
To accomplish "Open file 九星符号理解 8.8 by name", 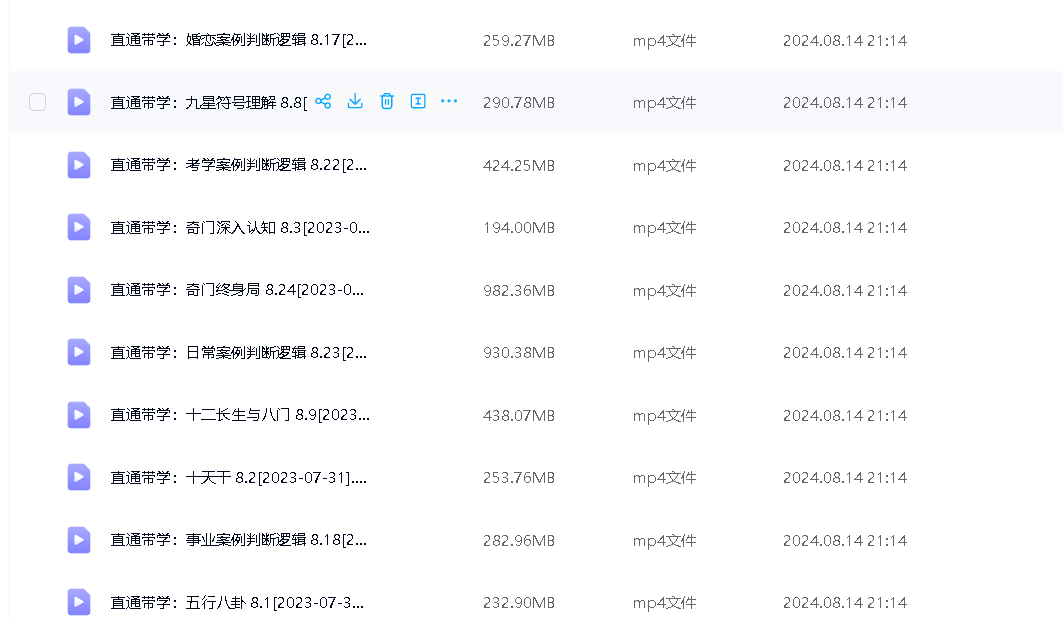I will pyautogui.click(x=208, y=102).
